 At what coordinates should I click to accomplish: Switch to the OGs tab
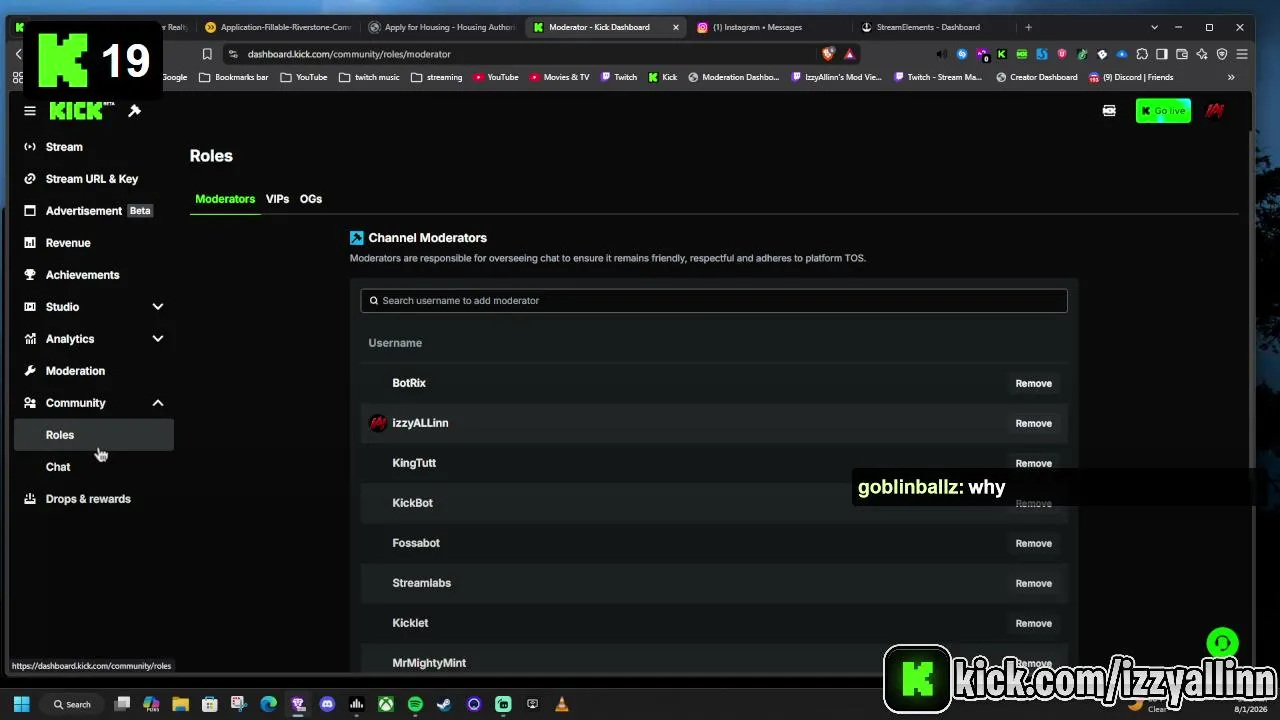(x=311, y=199)
